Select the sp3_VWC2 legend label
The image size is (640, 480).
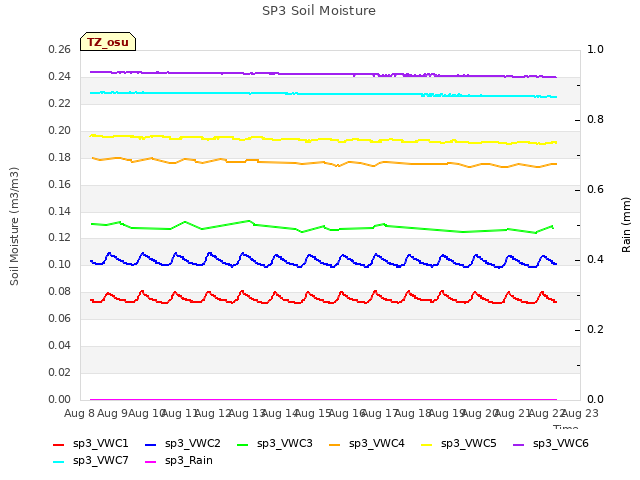(193, 444)
